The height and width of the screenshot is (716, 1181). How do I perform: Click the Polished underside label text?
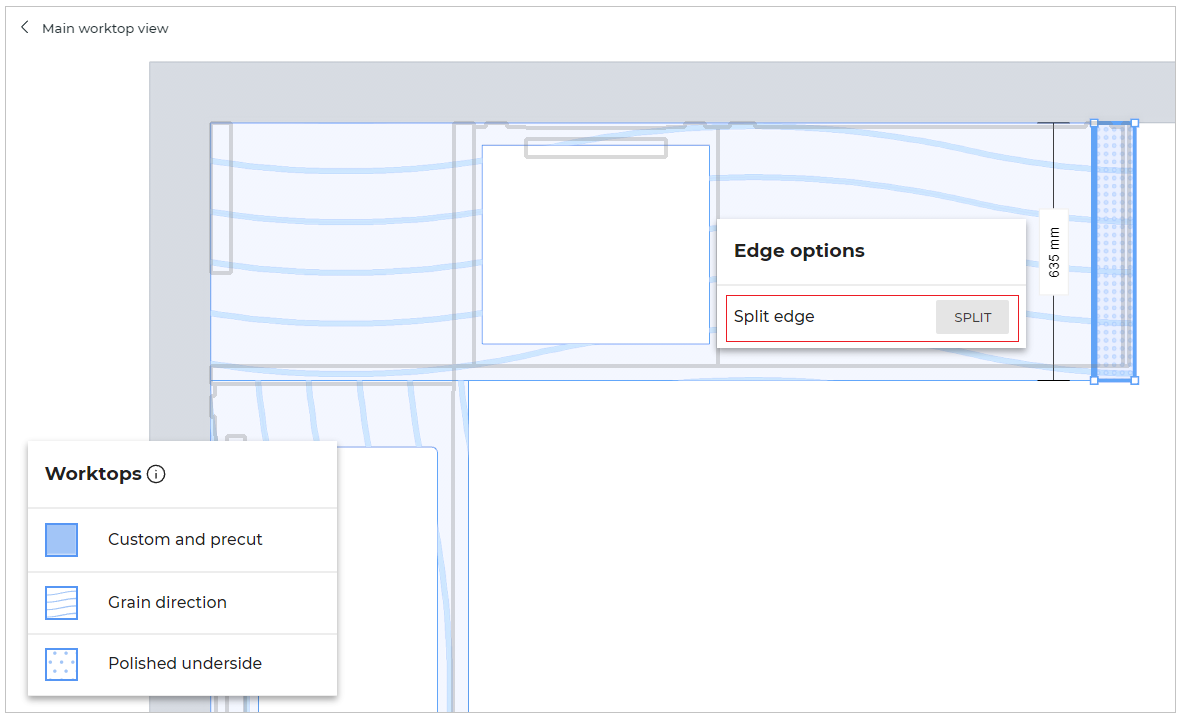(185, 664)
